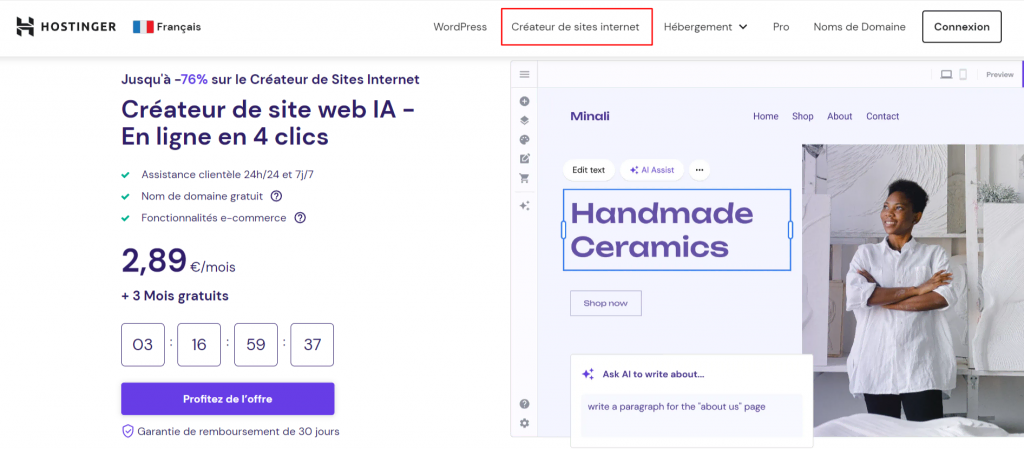
Task: Switch to mobile preview view
Action: tap(963, 74)
